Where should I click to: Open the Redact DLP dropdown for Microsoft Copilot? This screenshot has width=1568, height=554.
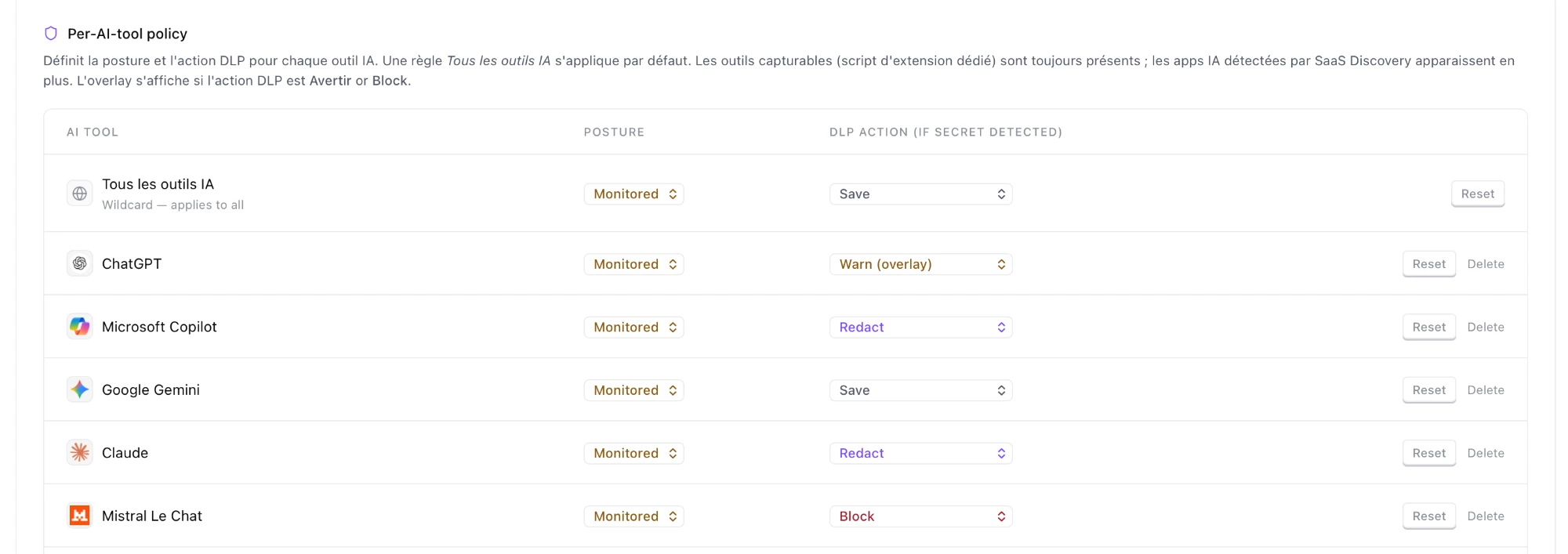click(x=920, y=327)
